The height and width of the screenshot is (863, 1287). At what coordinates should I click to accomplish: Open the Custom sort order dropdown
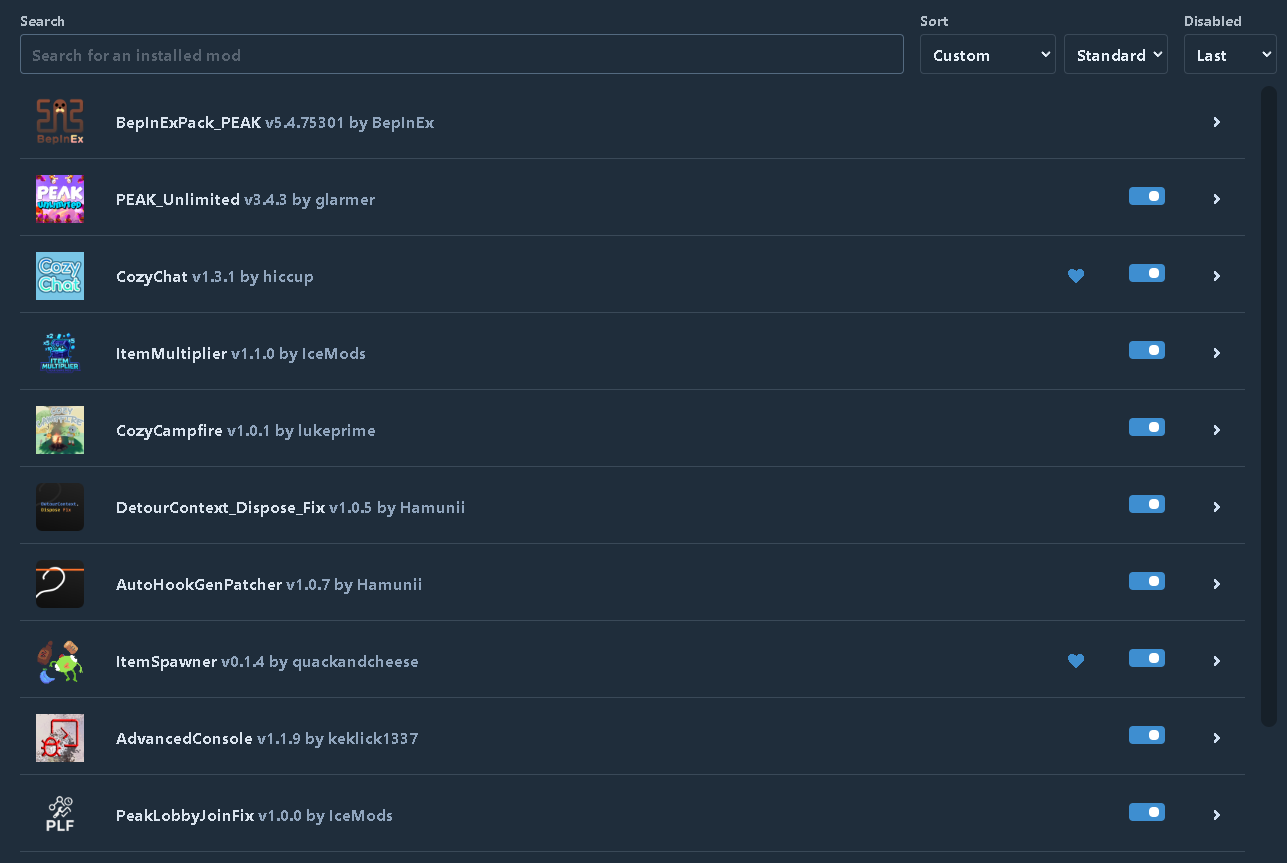[988, 55]
